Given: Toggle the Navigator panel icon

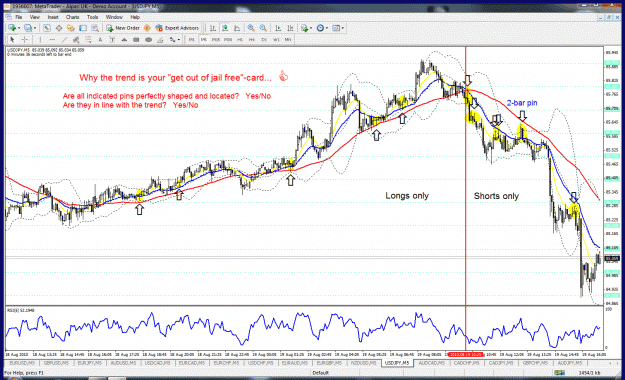Looking at the screenshot, I should point(71,28).
